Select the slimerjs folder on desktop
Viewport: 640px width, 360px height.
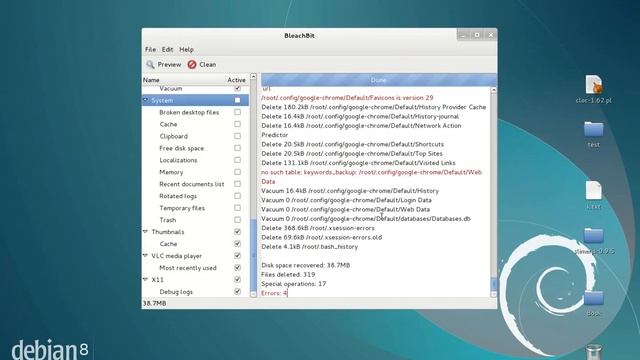click(593, 236)
